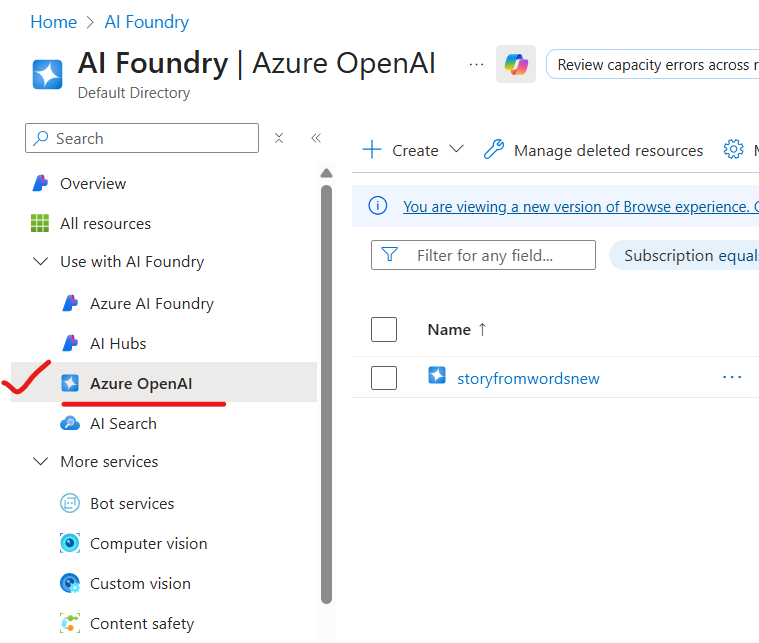The height and width of the screenshot is (643, 759).
Task: Click the Subscription equals filter pill
Action: (x=684, y=255)
